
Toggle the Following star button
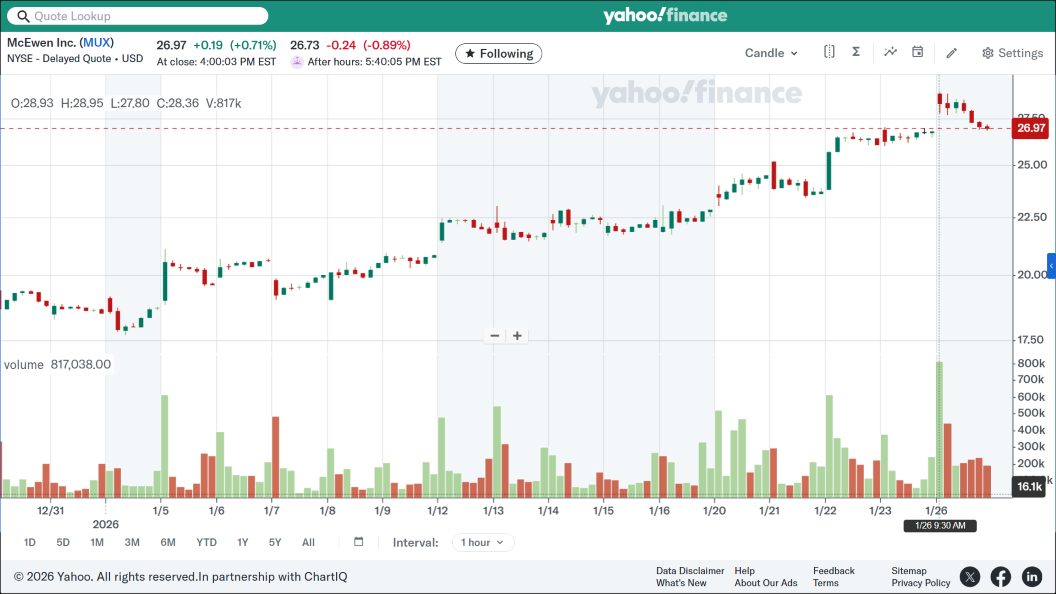click(x=499, y=53)
